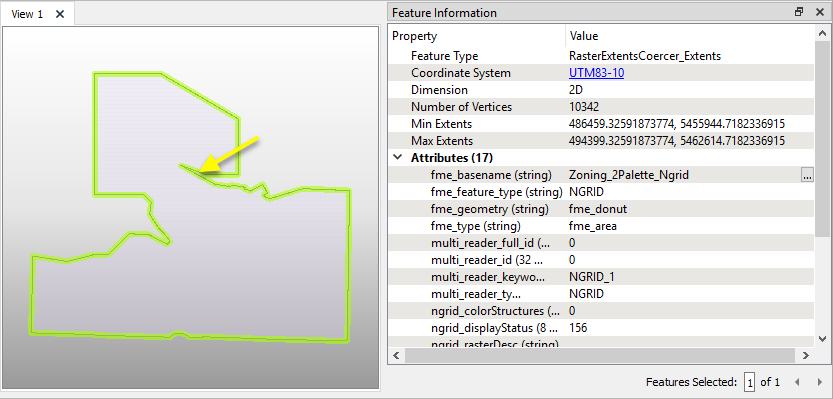This screenshot has width=833, height=399.
Task: Select the Number of Vertices row
Action: tap(601, 107)
